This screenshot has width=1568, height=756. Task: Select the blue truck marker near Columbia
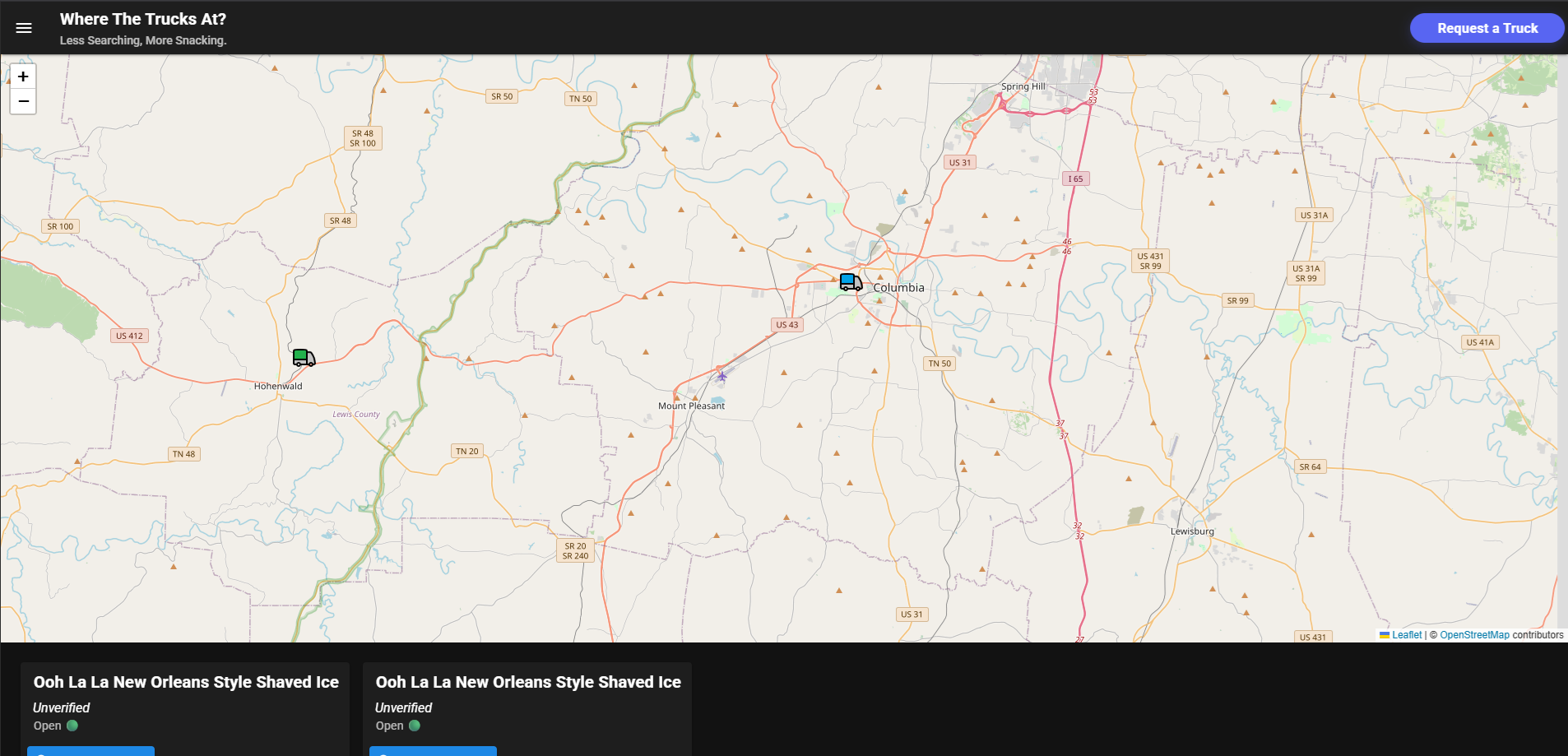851,283
